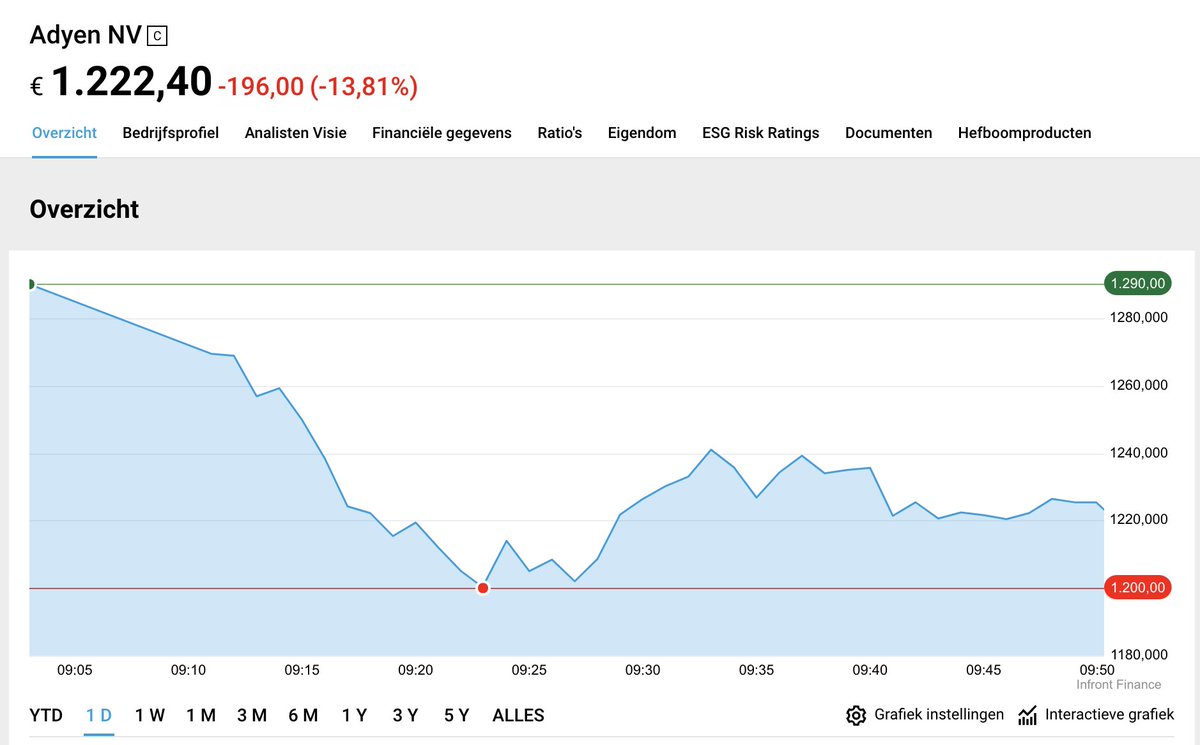This screenshot has width=1200, height=745.
Task: Click the red low-point marker on the chart
Action: pyautogui.click(x=483, y=588)
